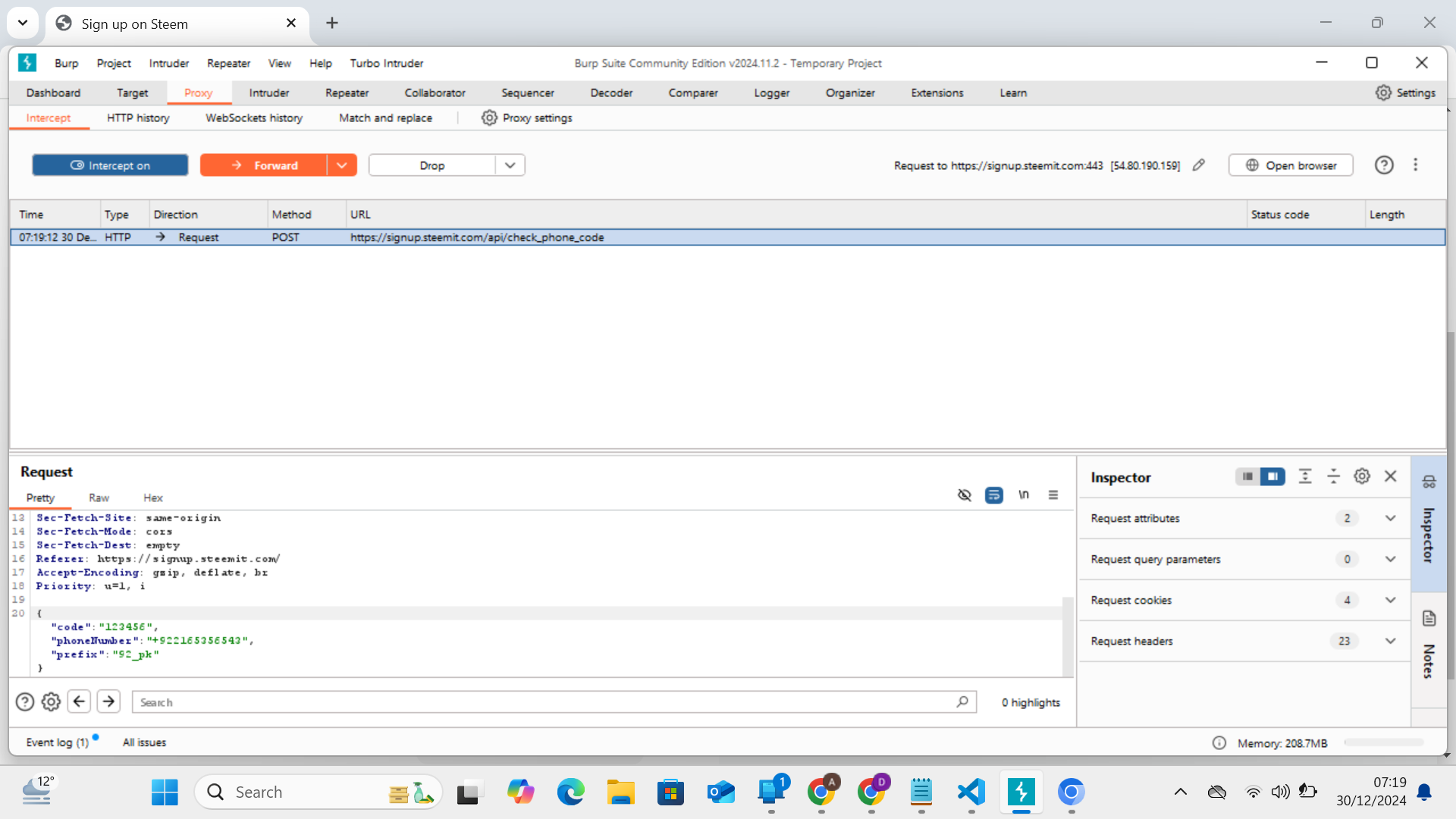The height and width of the screenshot is (819, 1456).
Task: Toggle hiding of non-printable characters in the request editor
Action: (x=965, y=494)
